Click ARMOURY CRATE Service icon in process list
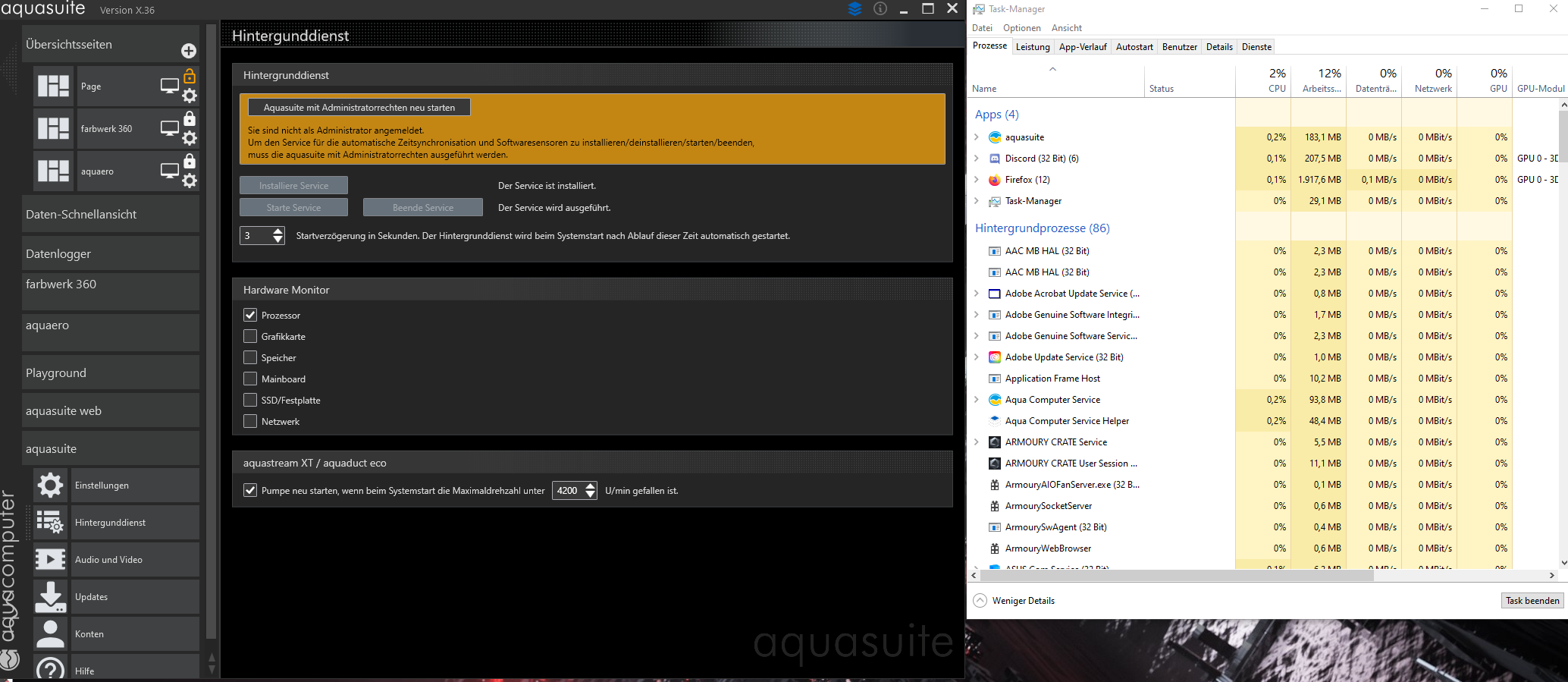The image size is (1568, 682). point(995,442)
